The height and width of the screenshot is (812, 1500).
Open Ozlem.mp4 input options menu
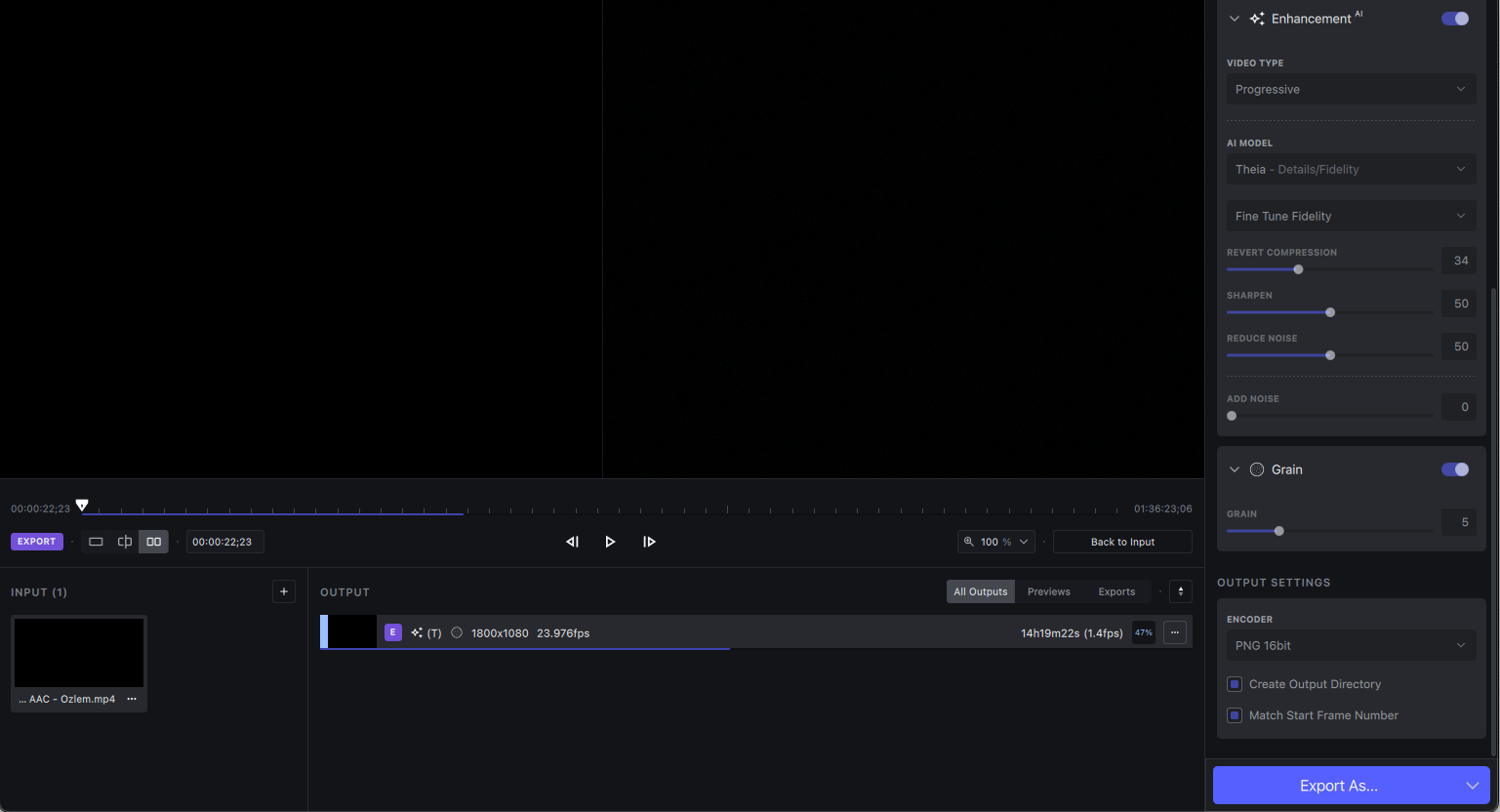[132, 699]
